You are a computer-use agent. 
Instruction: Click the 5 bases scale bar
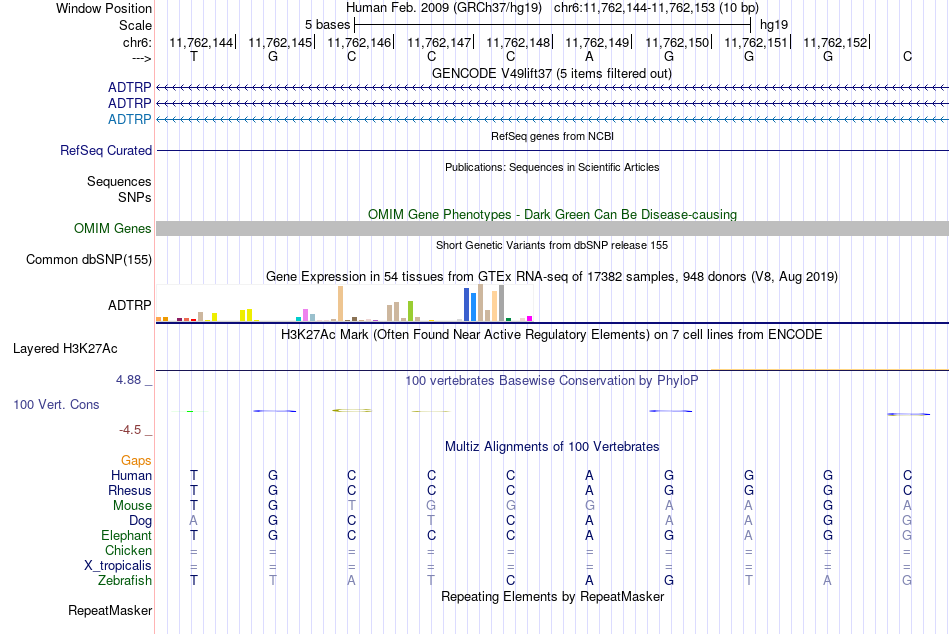552,25
